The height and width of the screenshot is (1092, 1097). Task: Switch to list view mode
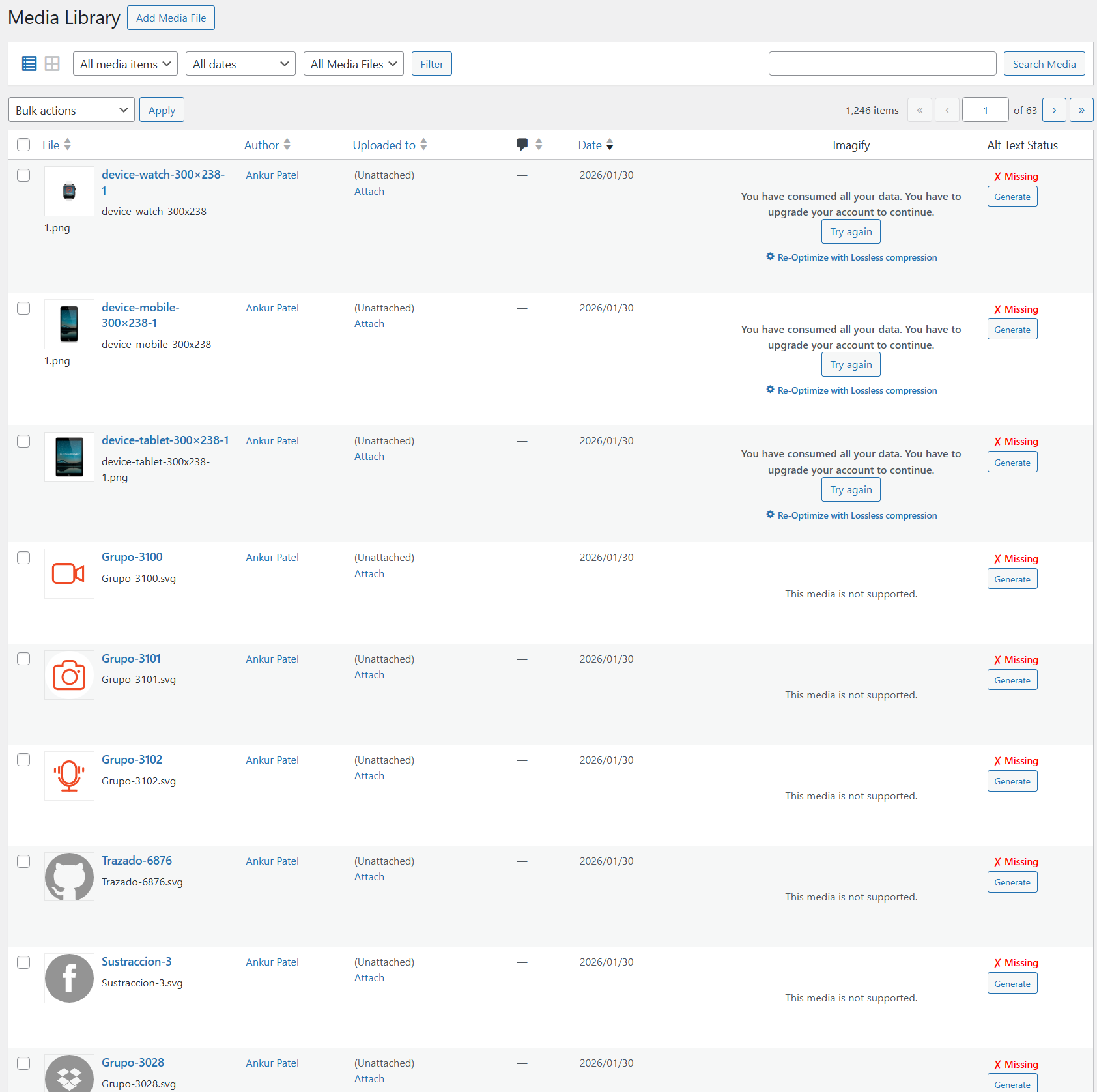29,64
